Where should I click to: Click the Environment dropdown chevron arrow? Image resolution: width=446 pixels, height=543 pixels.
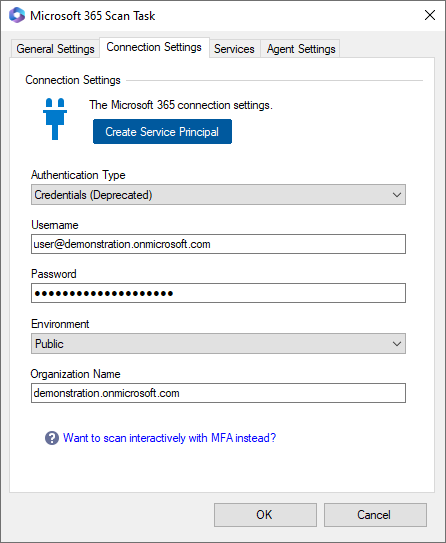[x=397, y=344]
